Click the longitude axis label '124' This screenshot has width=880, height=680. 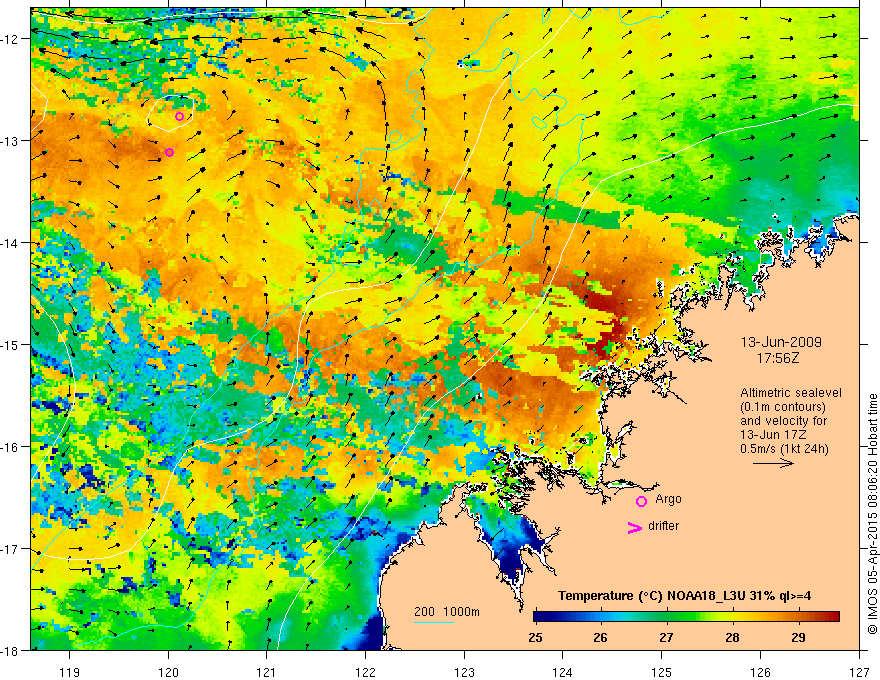tap(563, 672)
